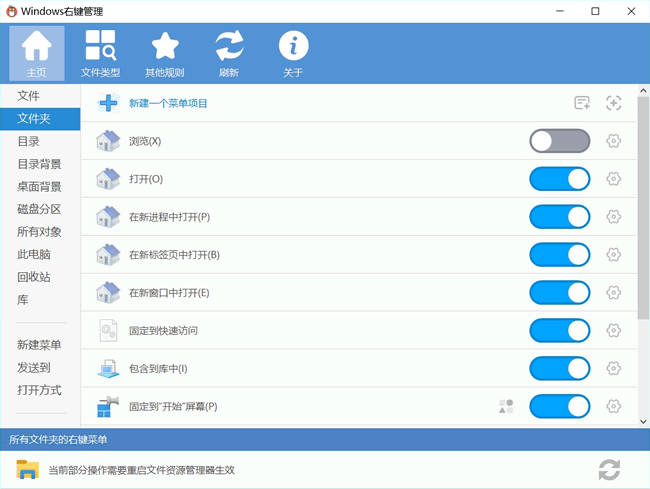The image size is (650, 489).
Task: Open 新建菜单 in the sidebar
Action: pyautogui.click(x=39, y=345)
